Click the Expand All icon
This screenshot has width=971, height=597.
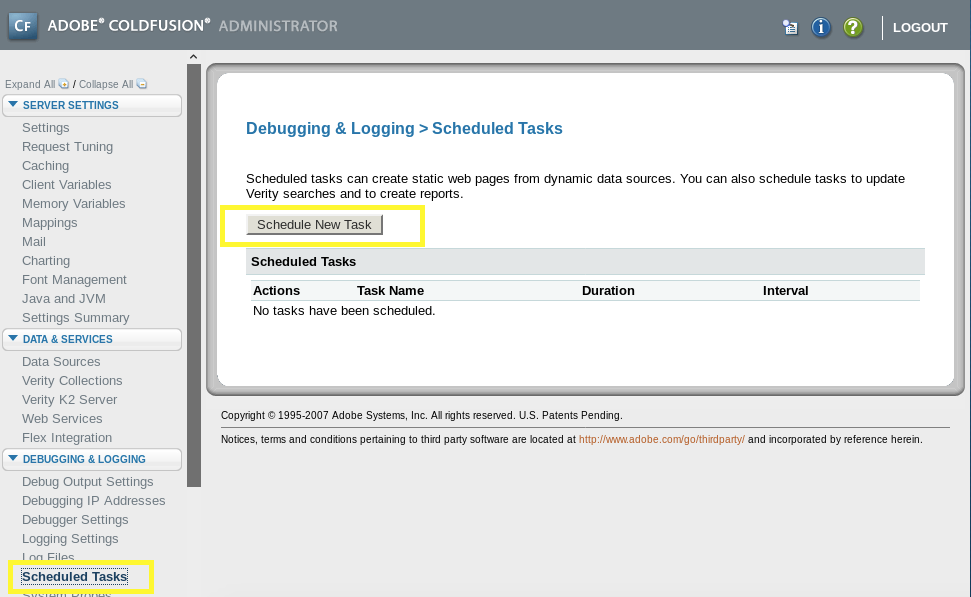tap(64, 85)
